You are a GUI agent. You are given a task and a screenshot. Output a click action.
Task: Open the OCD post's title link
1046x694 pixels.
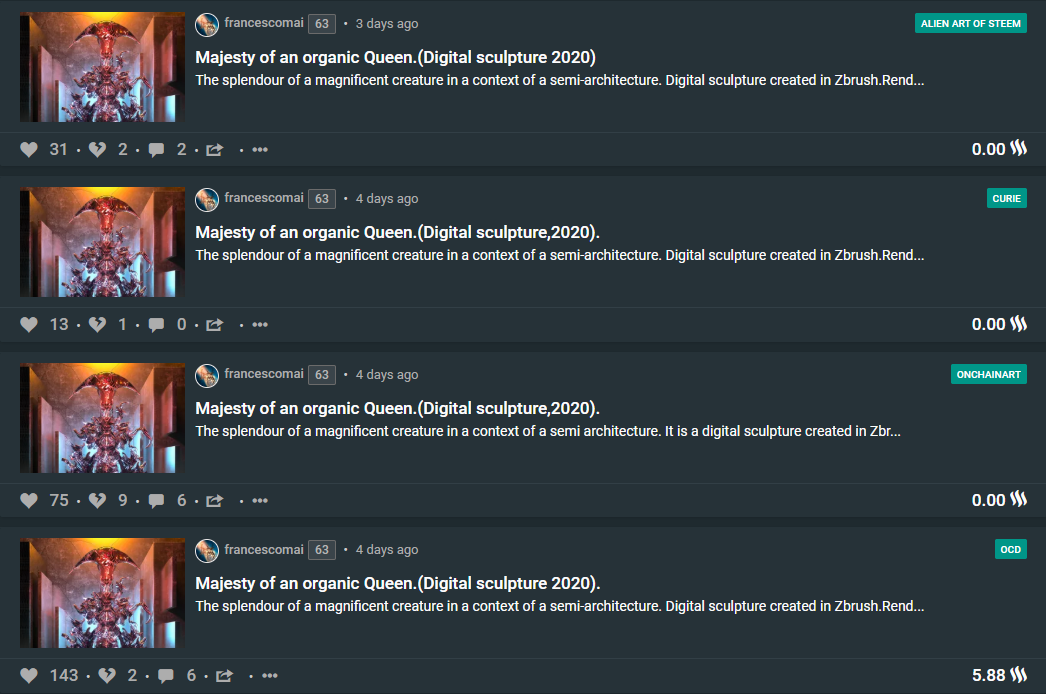(397, 583)
